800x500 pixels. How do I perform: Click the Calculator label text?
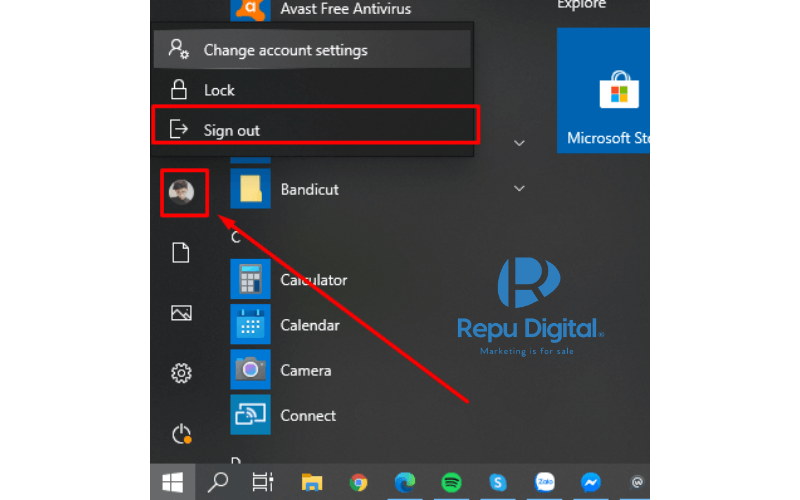coord(314,280)
